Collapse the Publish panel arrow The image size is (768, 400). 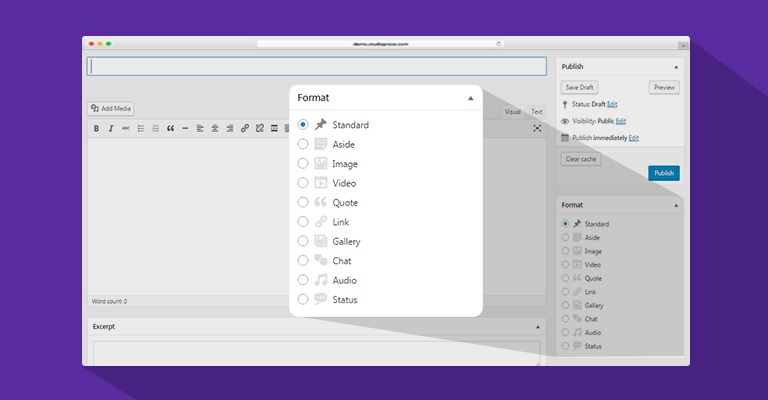click(x=676, y=67)
